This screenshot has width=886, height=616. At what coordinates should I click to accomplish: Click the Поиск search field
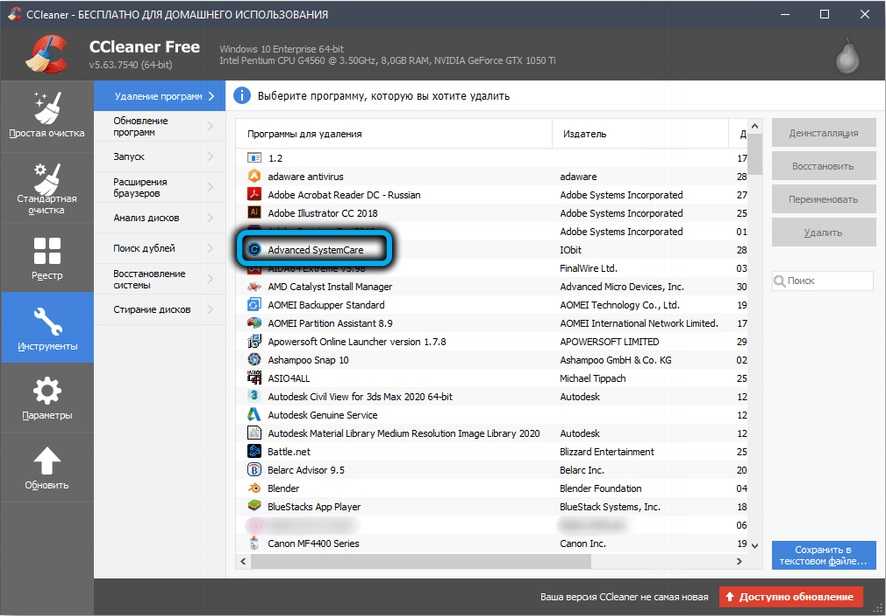(x=823, y=280)
